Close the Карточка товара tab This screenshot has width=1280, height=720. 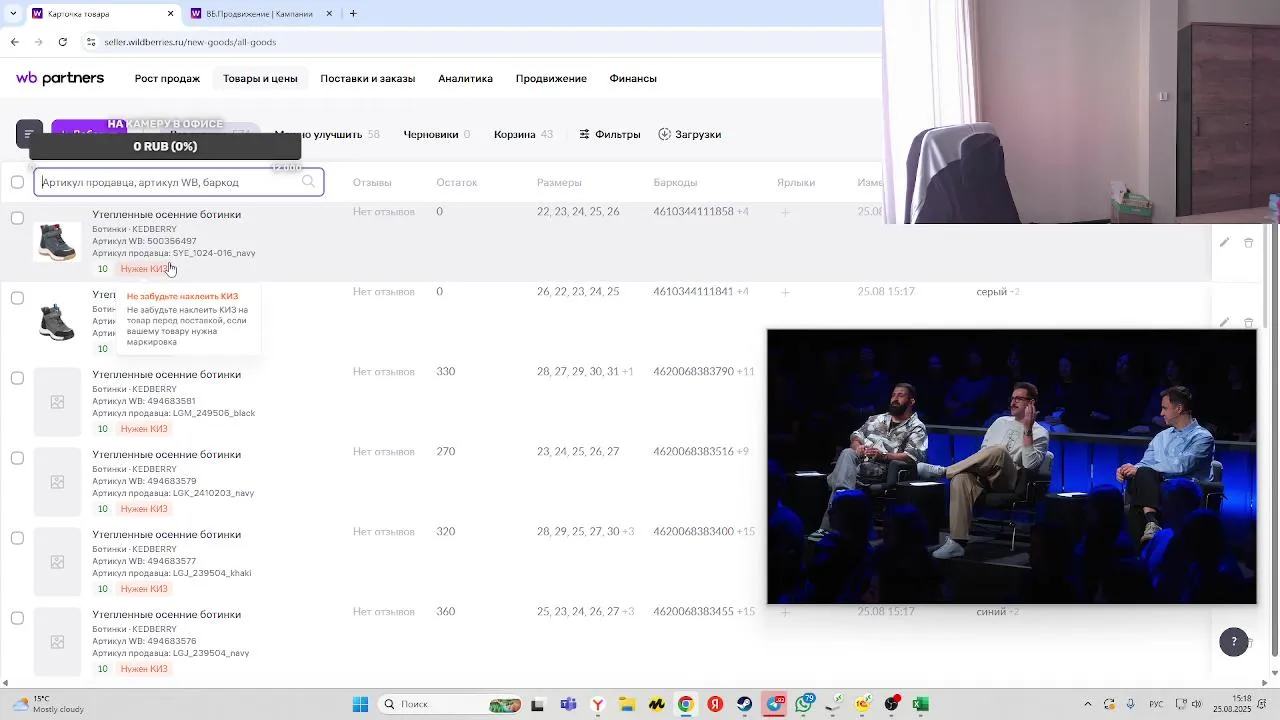pyautogui.click(x=170, y=14)
